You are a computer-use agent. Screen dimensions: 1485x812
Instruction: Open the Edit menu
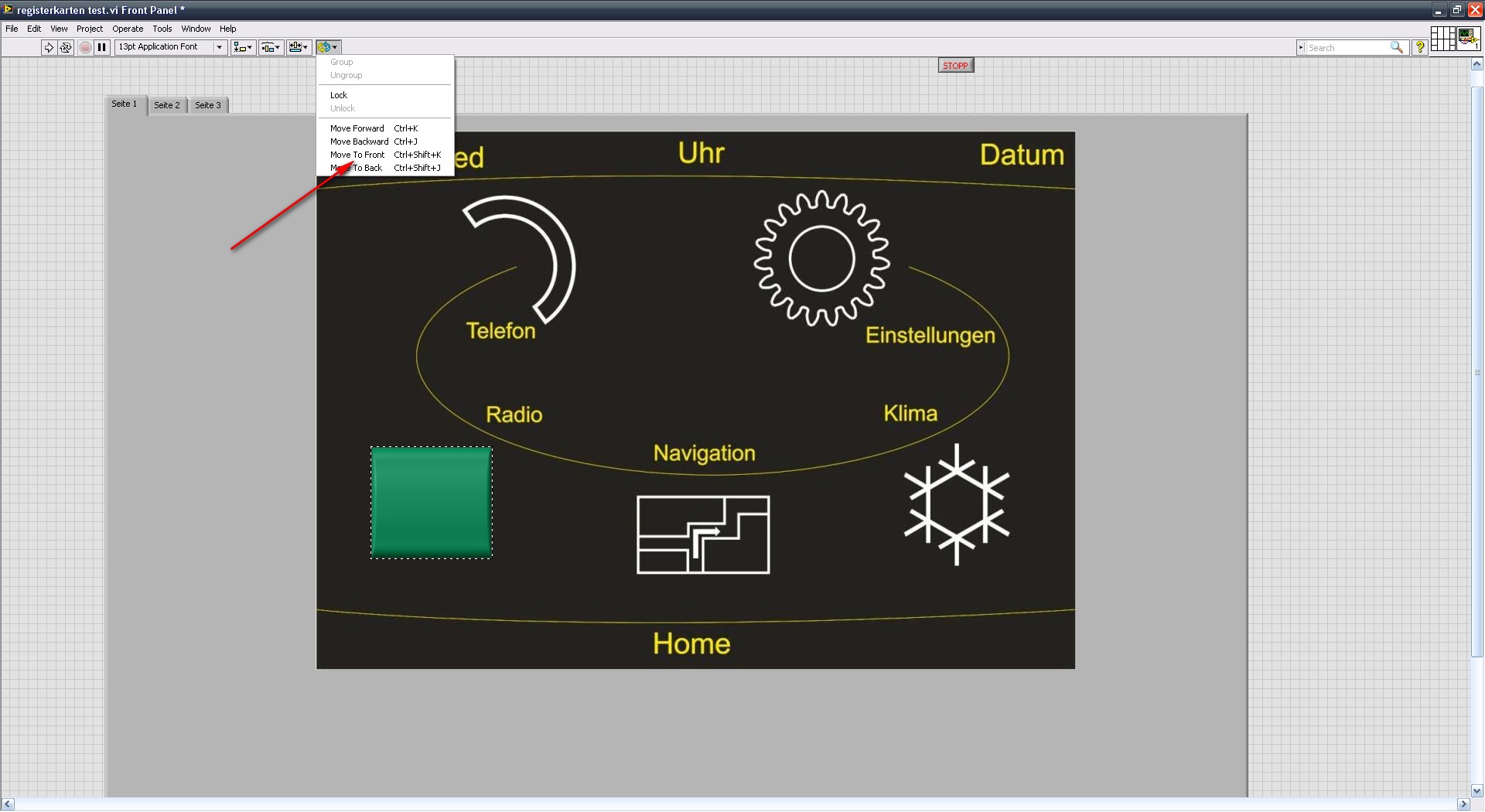click(x=34, y=29)
